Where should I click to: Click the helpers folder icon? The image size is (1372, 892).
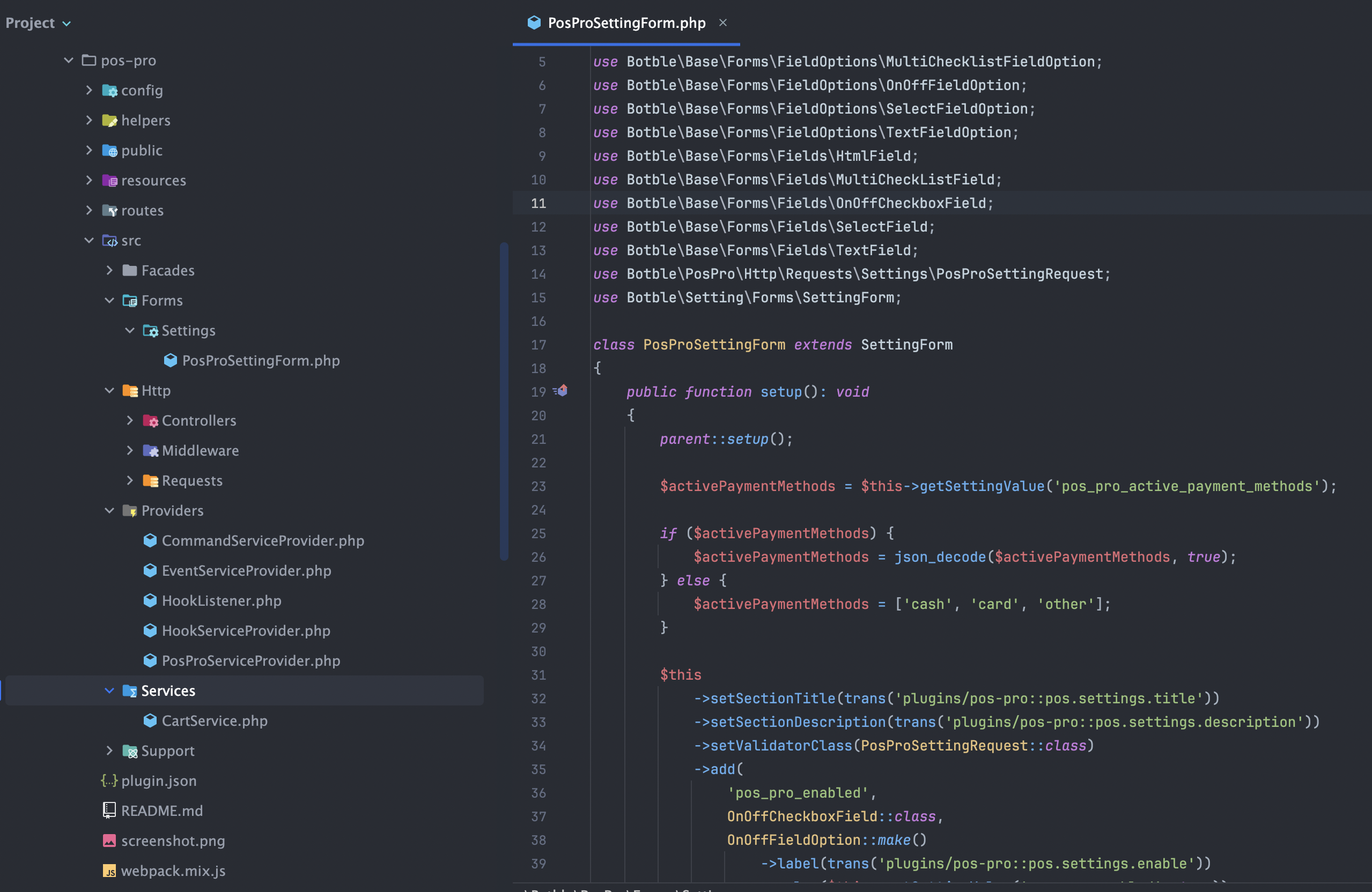(109, 121)
